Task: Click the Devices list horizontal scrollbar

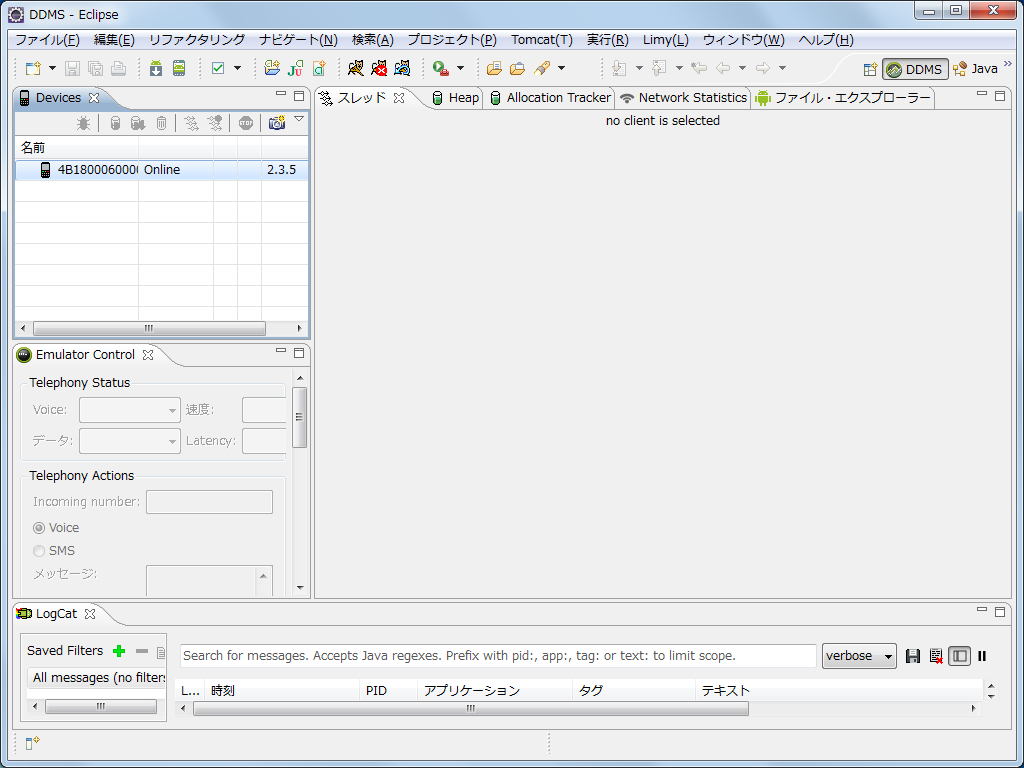Action: click(149, 328)
